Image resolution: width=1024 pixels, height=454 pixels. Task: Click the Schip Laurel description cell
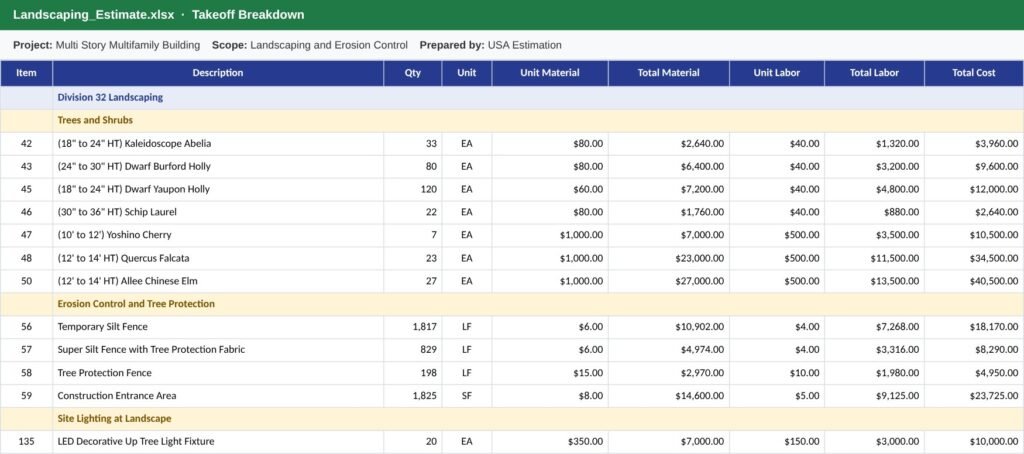[218, 212]
